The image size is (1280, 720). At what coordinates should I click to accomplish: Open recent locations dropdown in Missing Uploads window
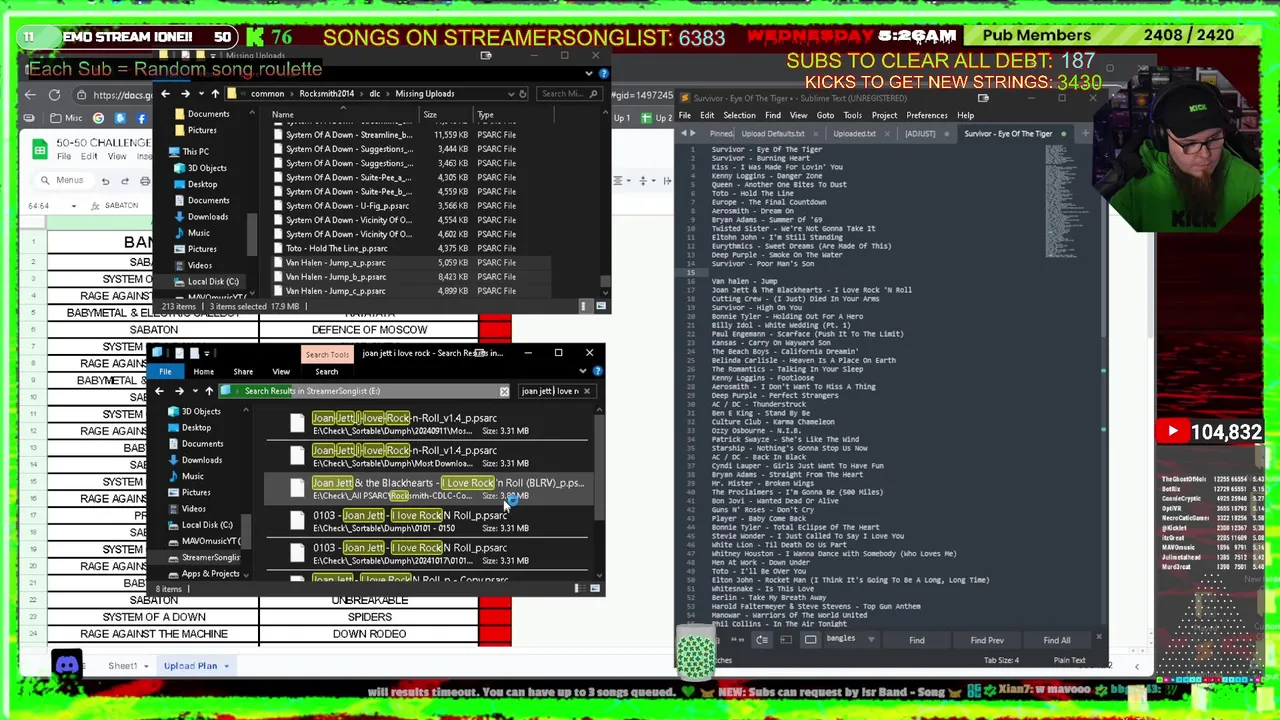click(x=200, y=94)
